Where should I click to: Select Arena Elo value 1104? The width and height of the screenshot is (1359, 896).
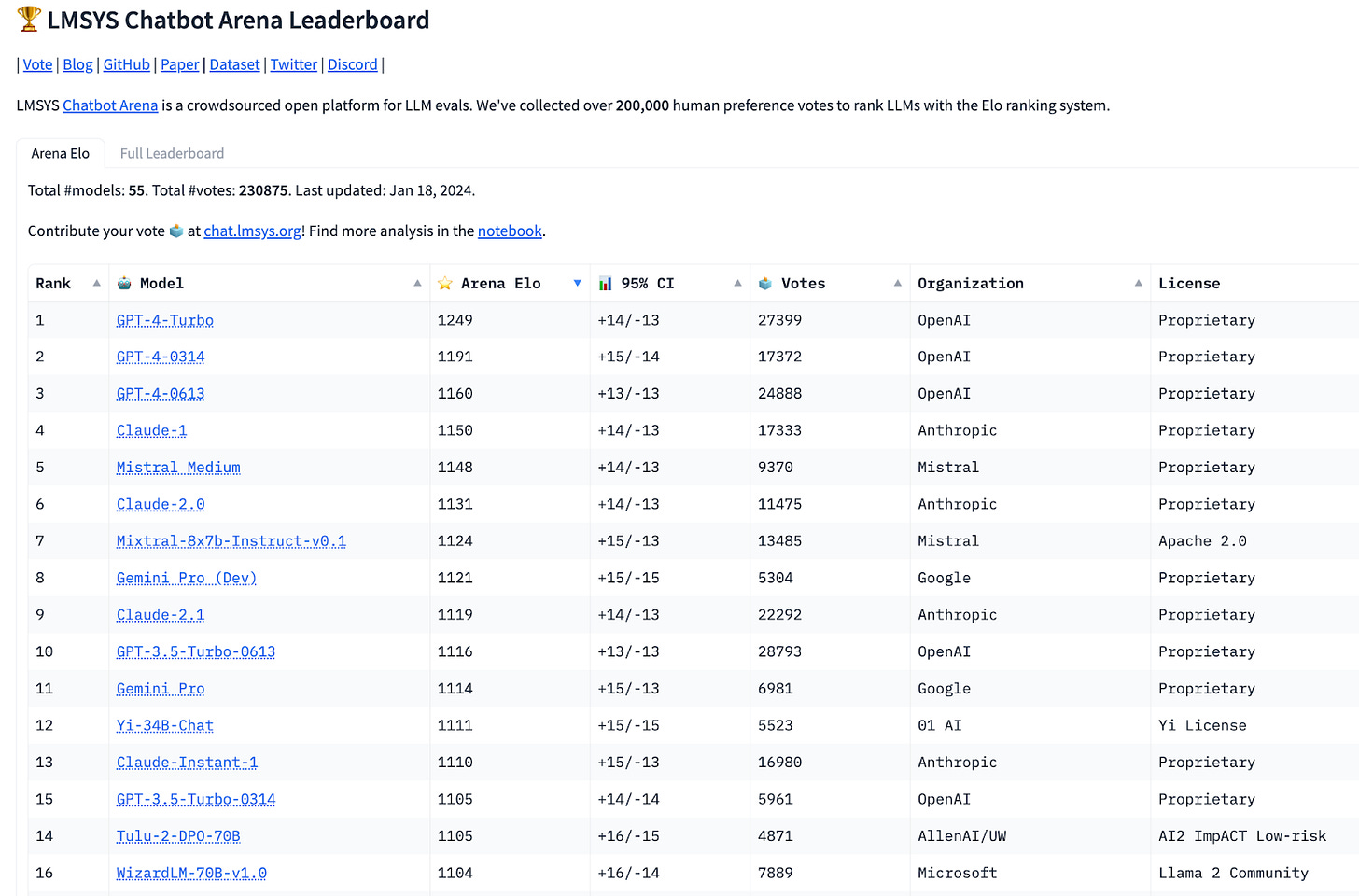(455, 873)
